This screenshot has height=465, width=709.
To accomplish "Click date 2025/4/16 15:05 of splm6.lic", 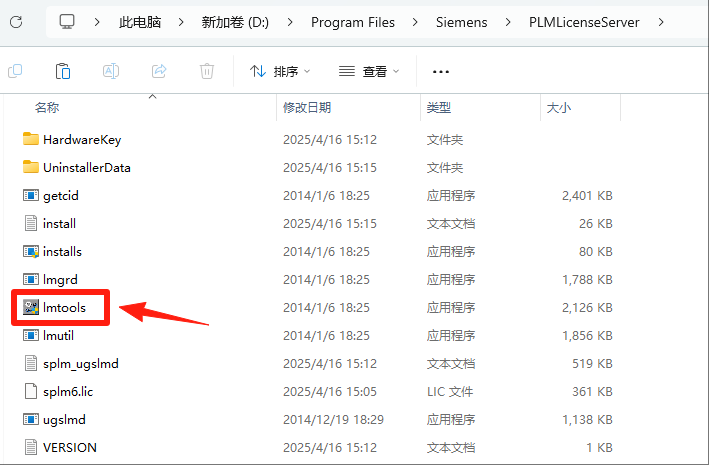I will click(x=330, y=392).
